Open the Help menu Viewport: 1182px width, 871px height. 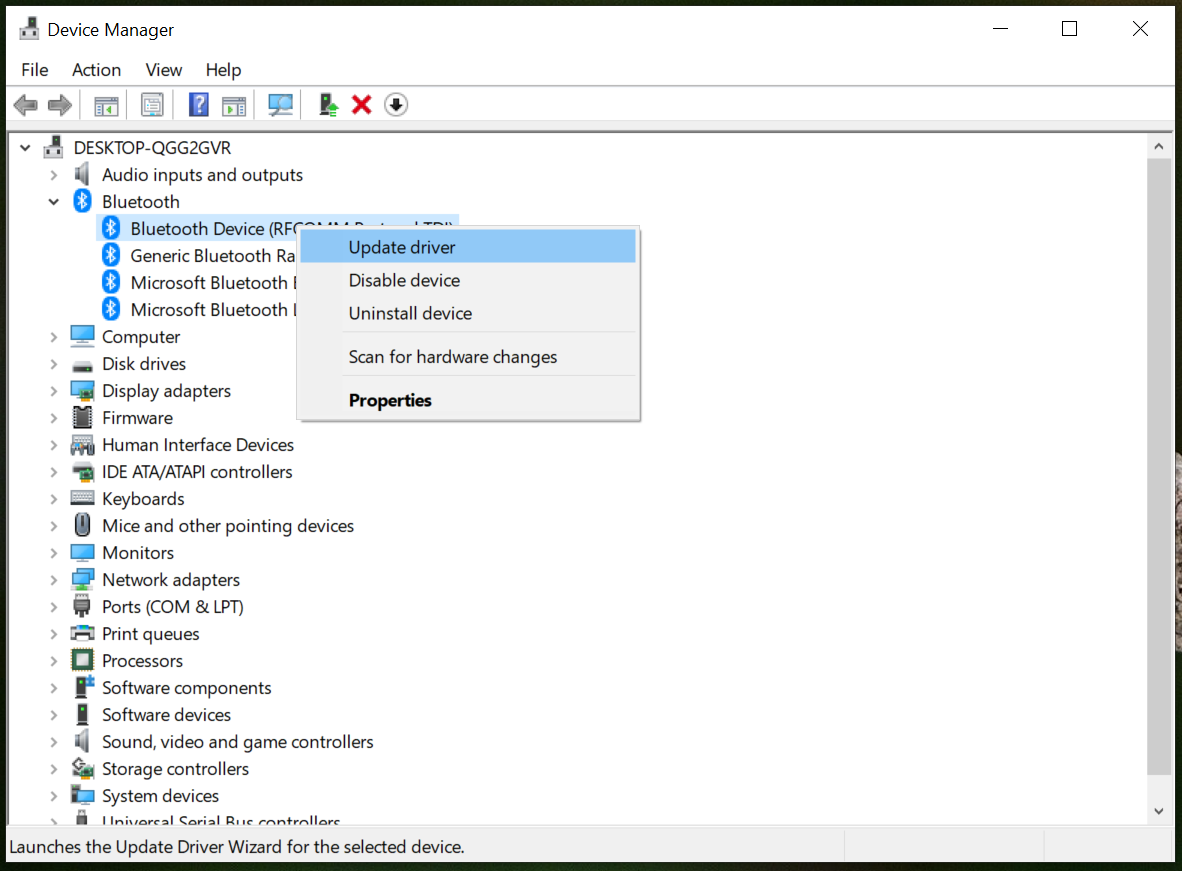223,70
